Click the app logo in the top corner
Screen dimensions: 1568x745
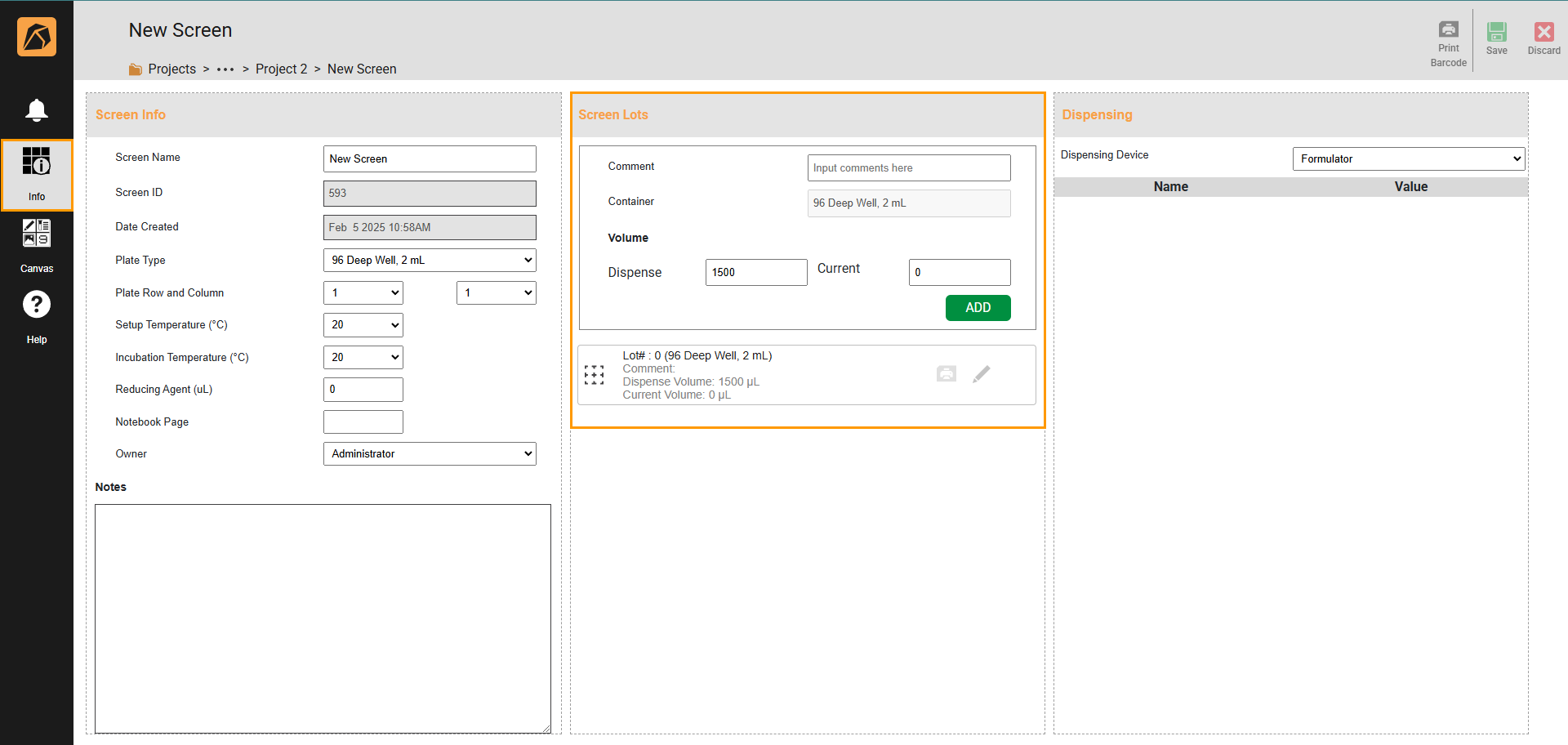36,36
